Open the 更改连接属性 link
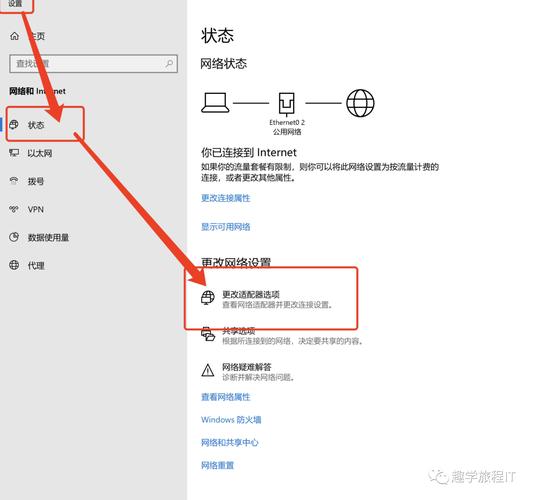The height and width of the screenshot is (500, 533). pyautogui.click(x=225, y=198)
